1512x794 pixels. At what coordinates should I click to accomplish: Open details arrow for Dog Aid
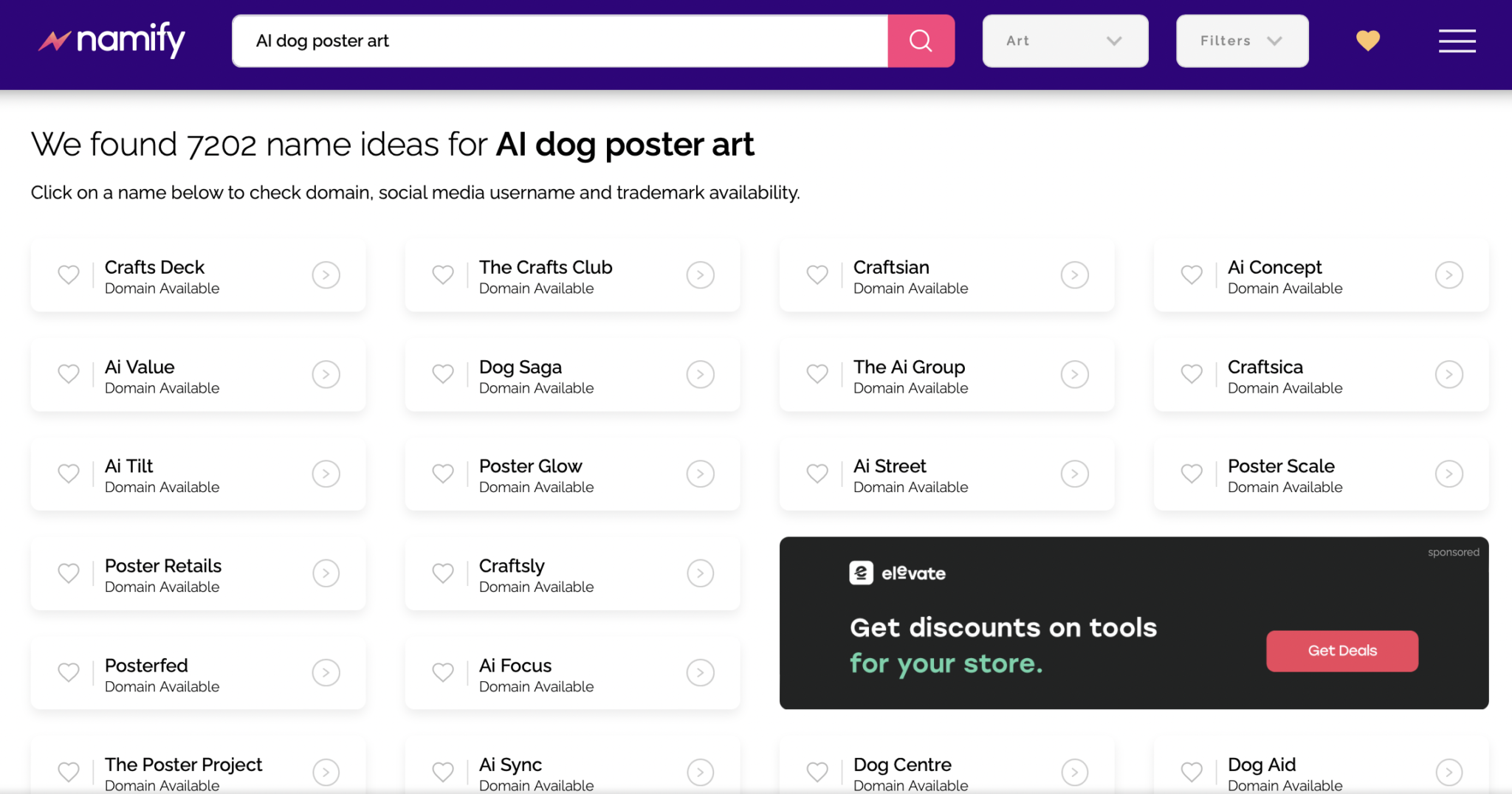tap(1449, 772)
